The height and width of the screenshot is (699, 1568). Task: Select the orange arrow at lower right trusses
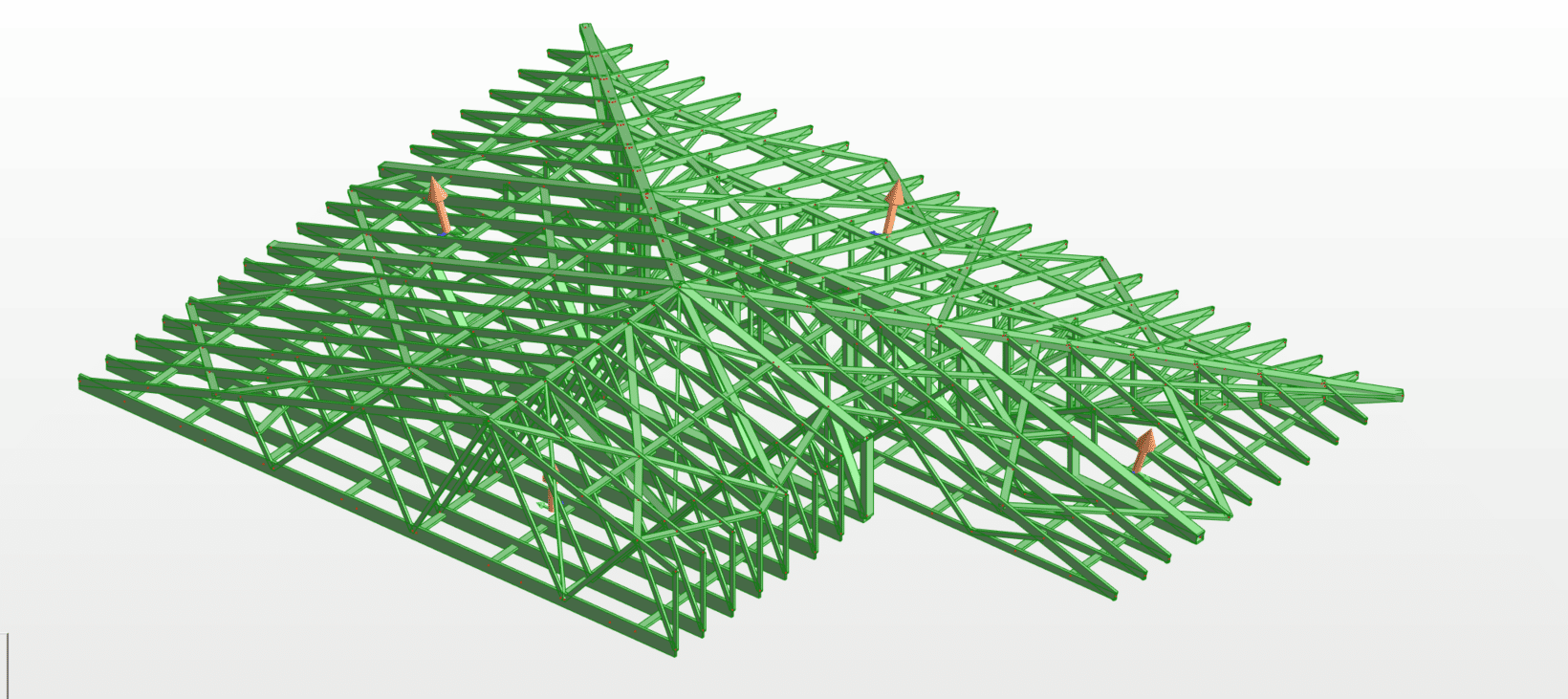pos(1143,450)
